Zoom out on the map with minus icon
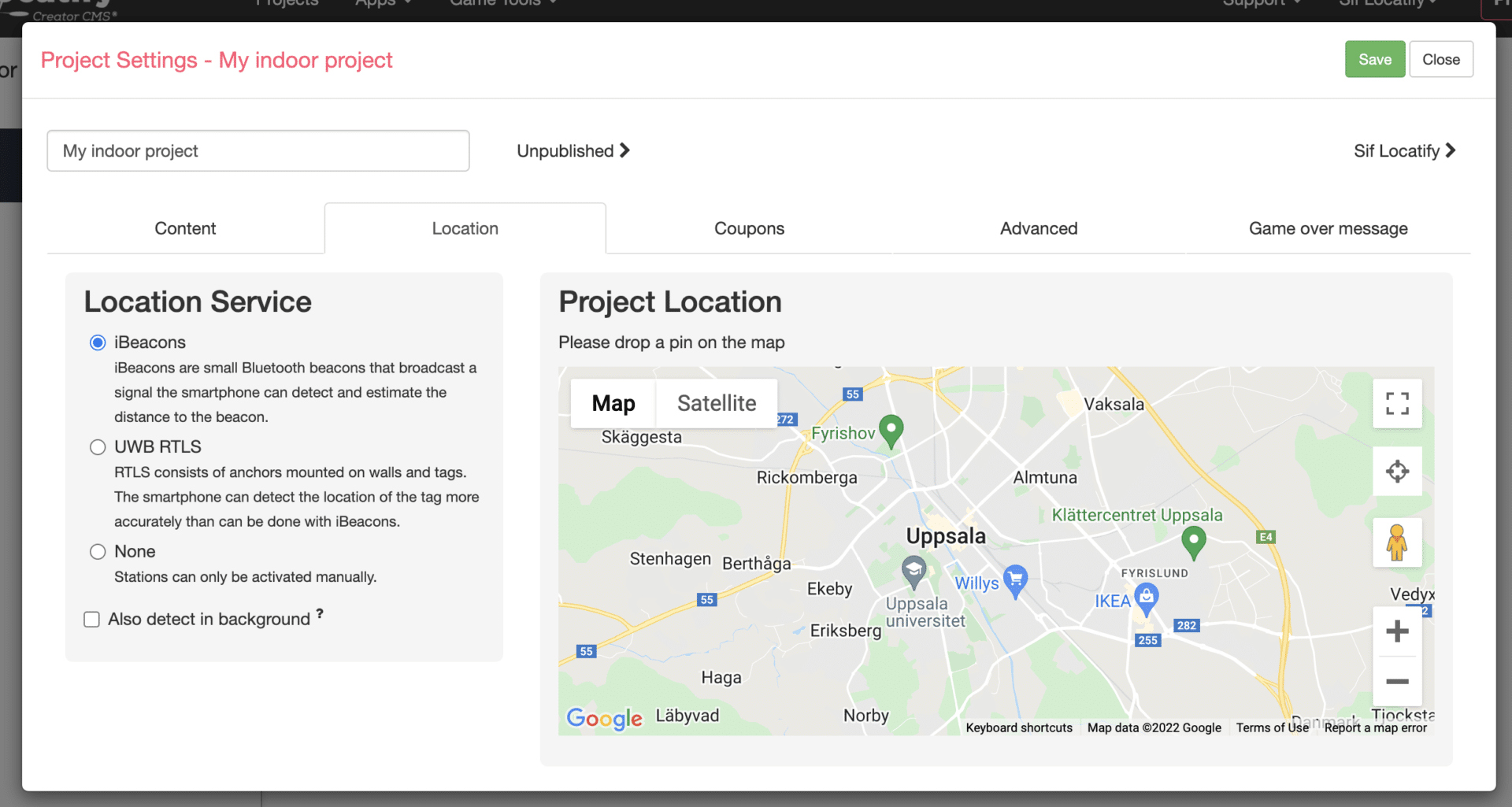The height and width of the screenshot is (807, 1512). pos(1397,682)
